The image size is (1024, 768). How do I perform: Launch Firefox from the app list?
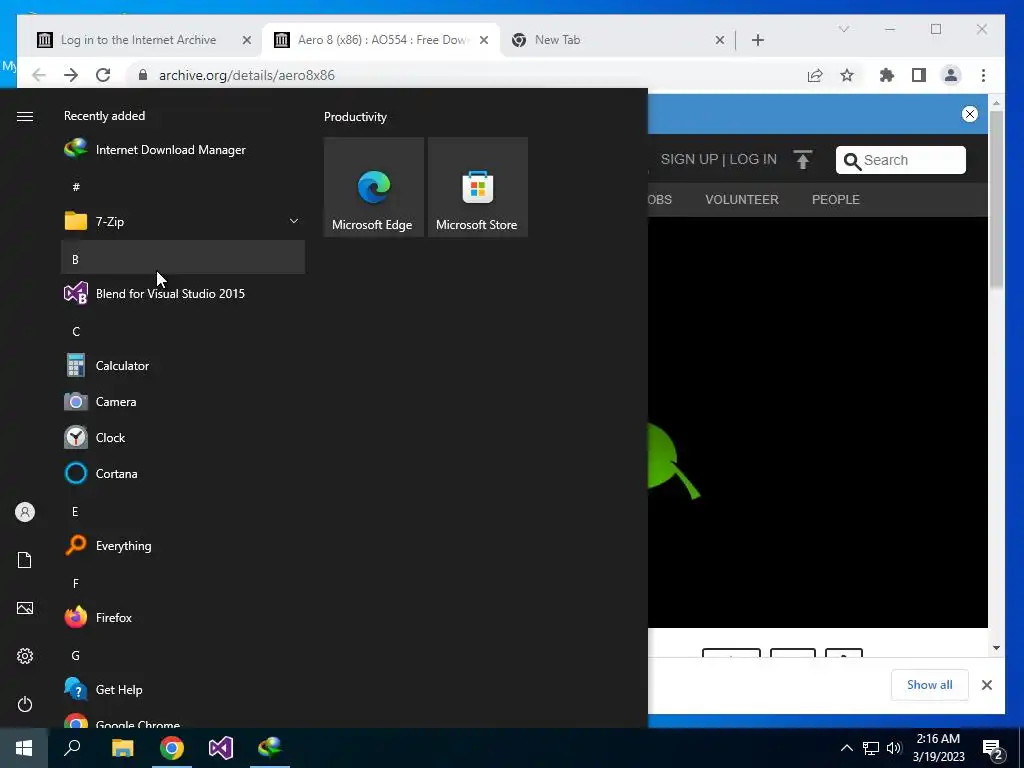tap(183, 617)
